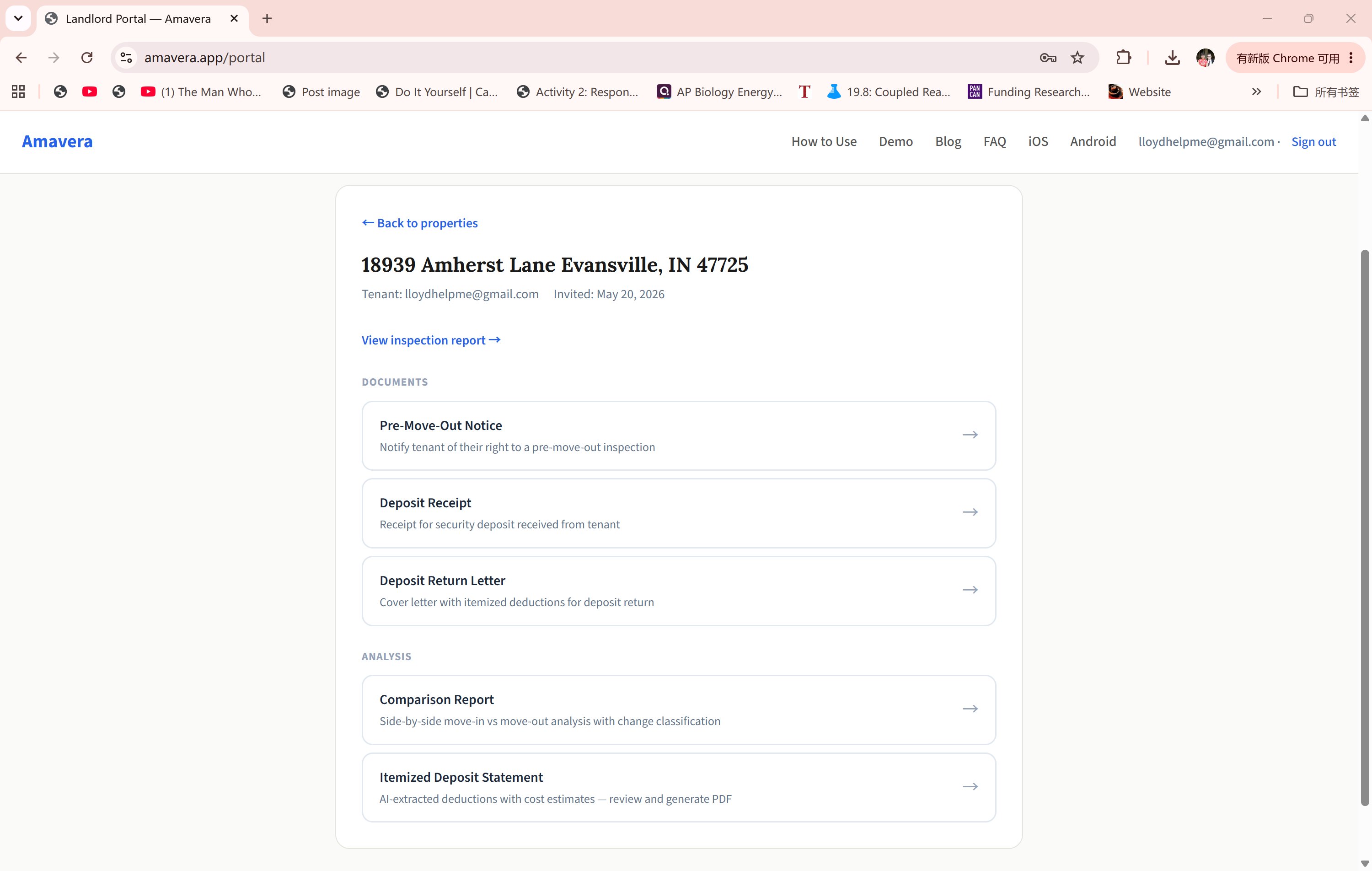Open the Do It Yourself bookmark
The height and width of the screenshot is (871, 1372).
(436, 92)
